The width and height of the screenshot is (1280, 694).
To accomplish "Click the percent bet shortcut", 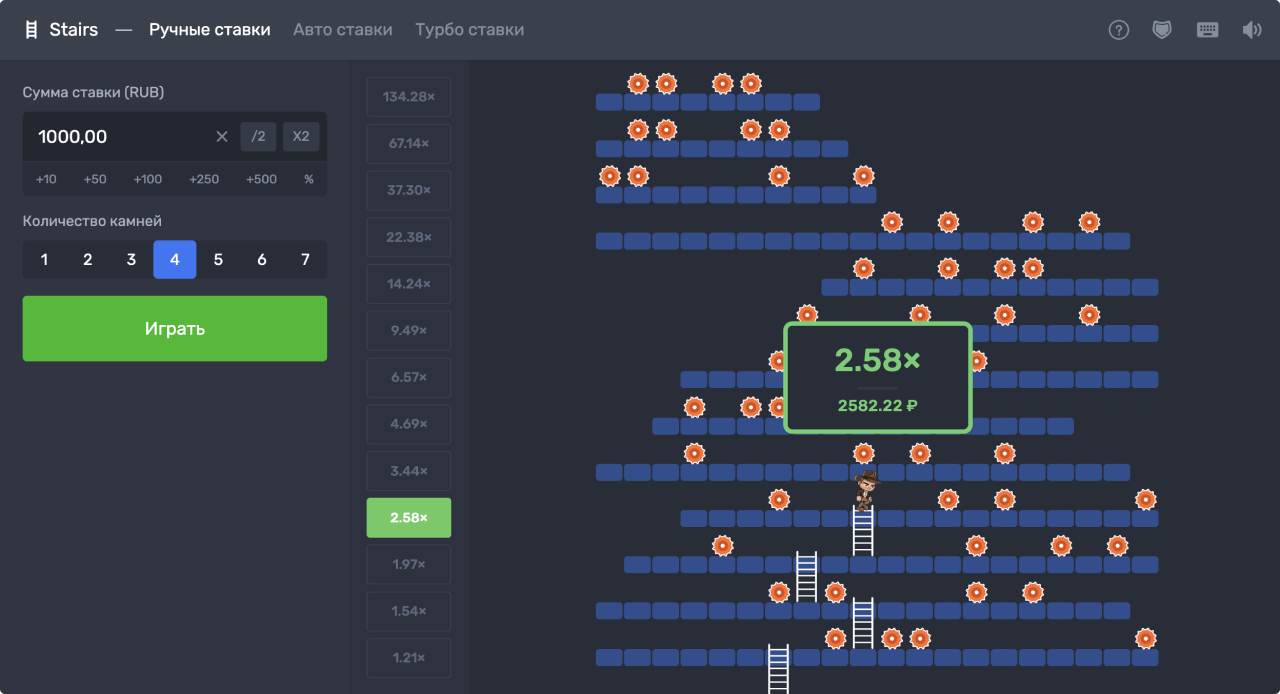I will [309, 180].
